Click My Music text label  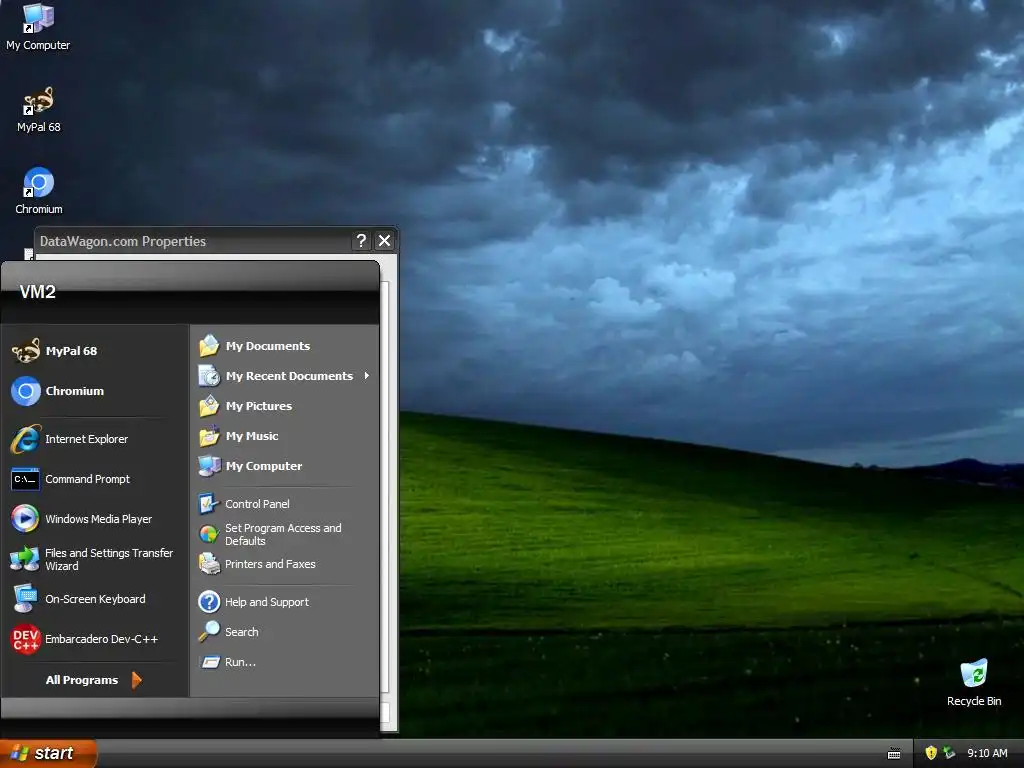coord(252,436)
